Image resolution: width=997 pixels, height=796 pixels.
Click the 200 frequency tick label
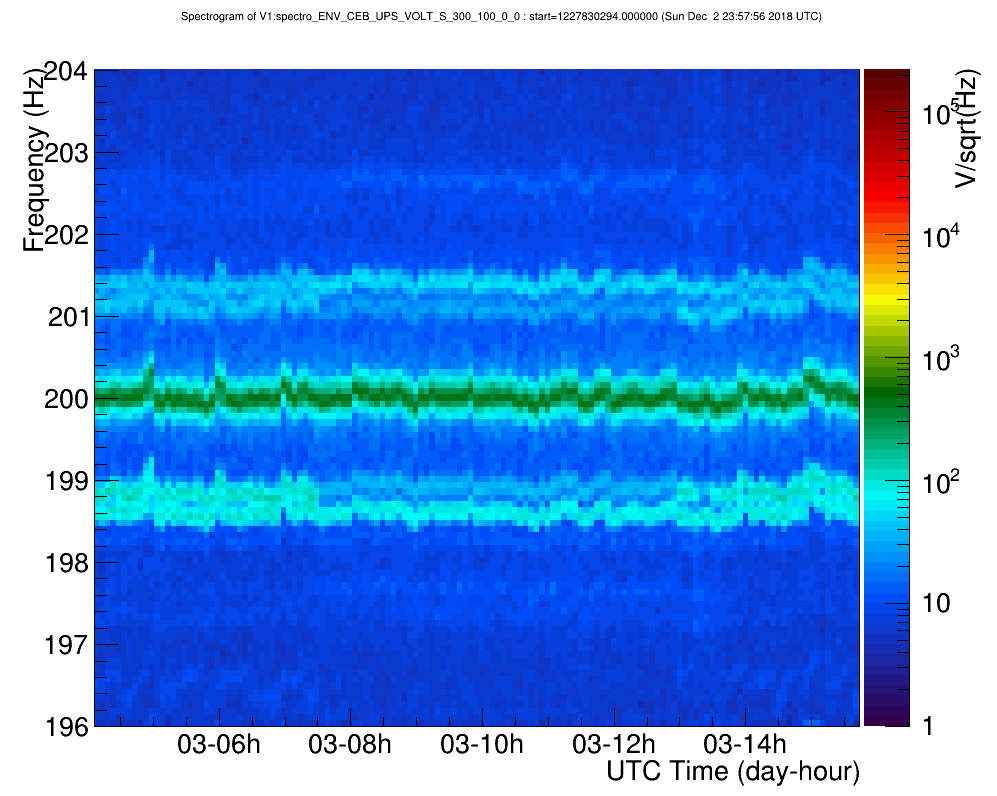(x=65, y=399)
